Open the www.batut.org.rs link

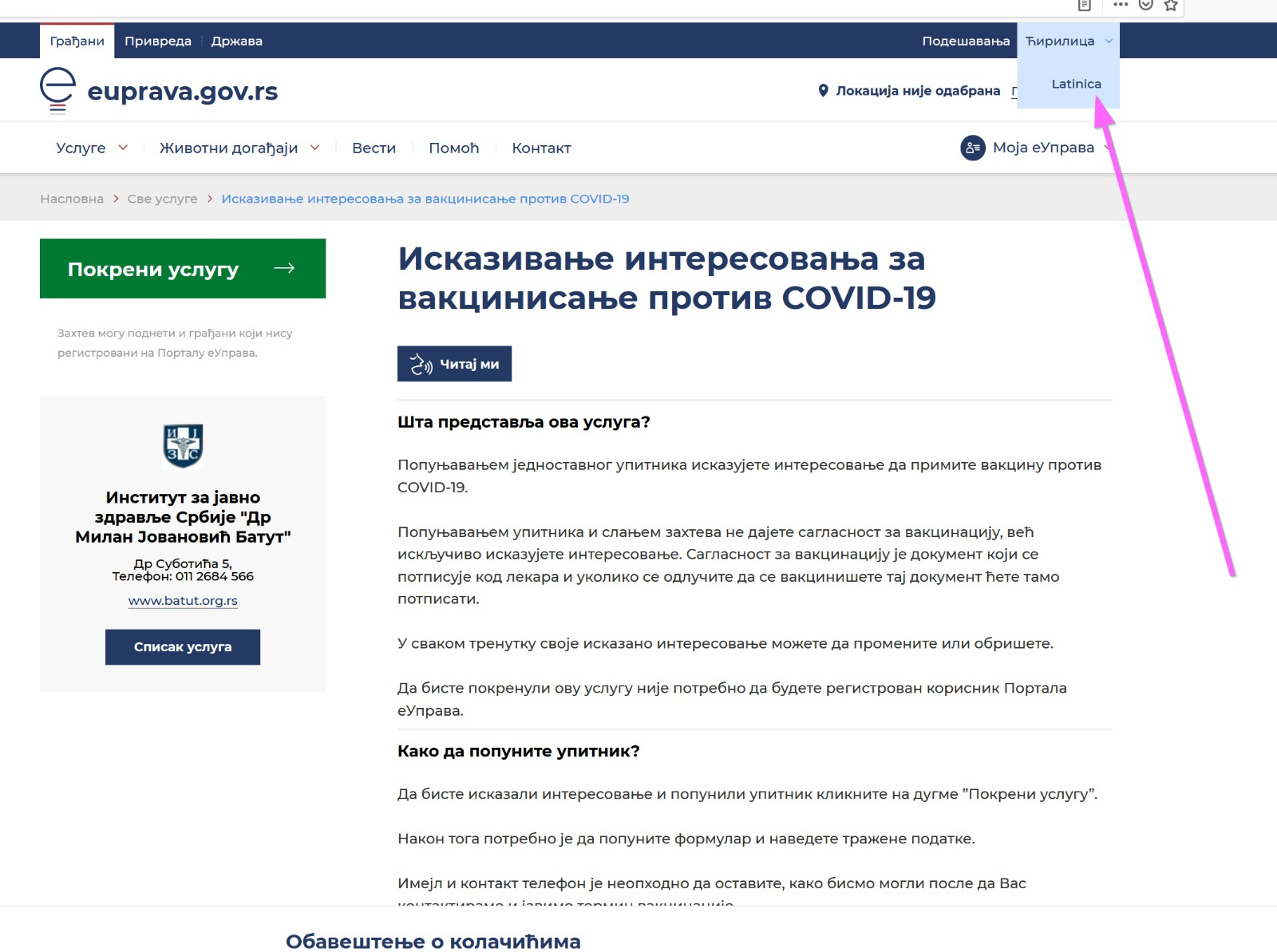coord(183,601)
